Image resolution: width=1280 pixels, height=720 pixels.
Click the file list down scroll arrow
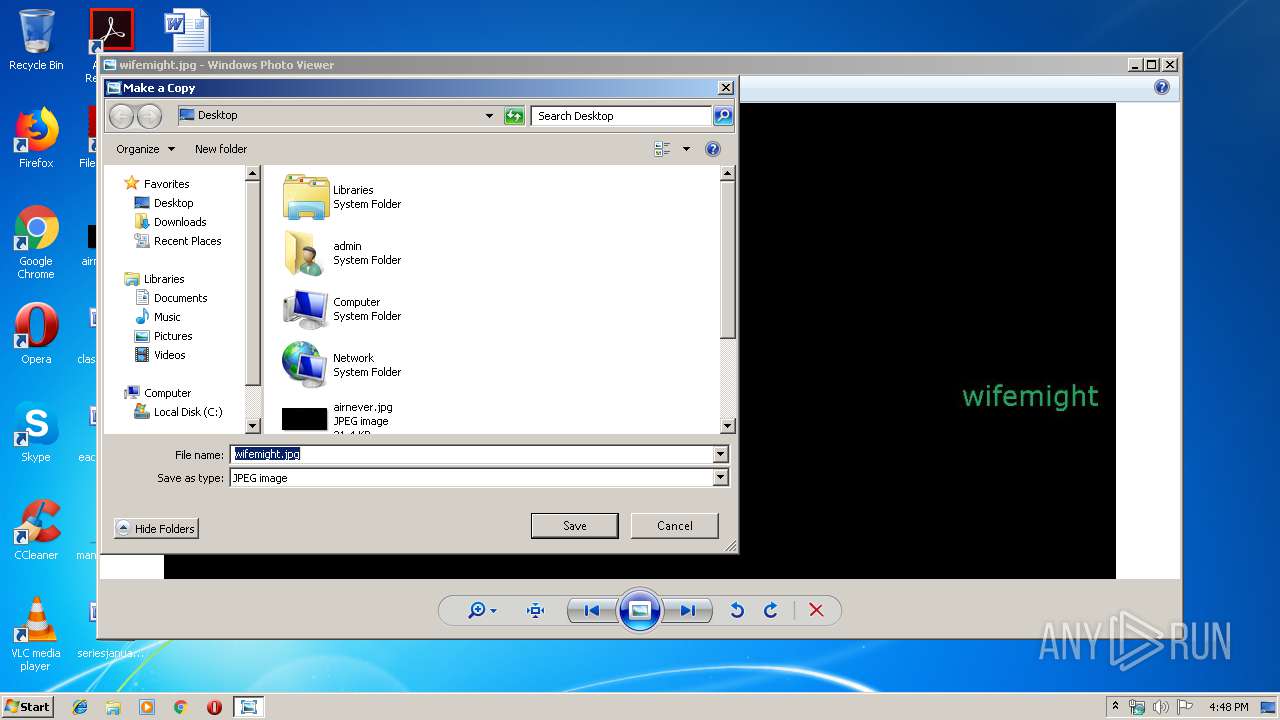[x=728, y=426]
